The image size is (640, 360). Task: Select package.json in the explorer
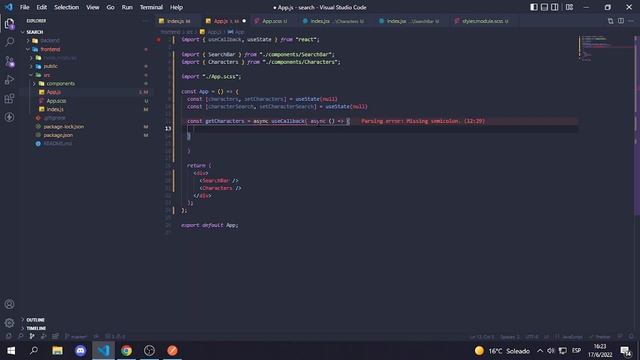pyautogui.click(x=58, y=135)
